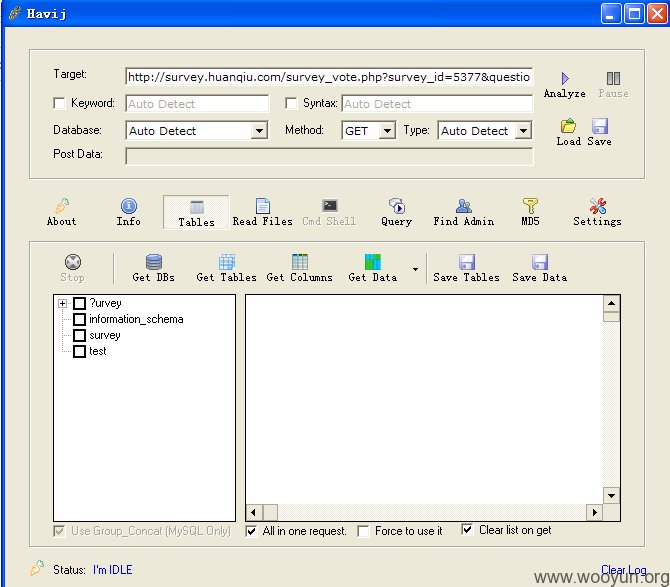The width and height of the screenshot is (670, 587).
Task: Select the information_schema tree item
Action: (136, 319)
